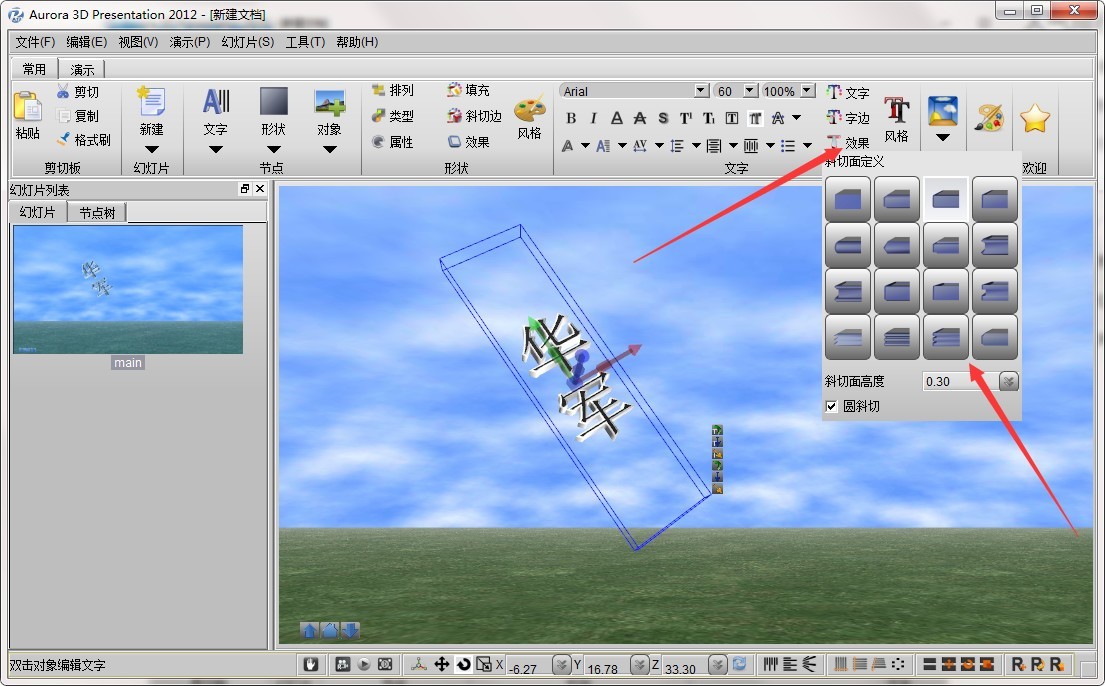Open the Arial font family dropdown
Viewport: 1105px width, 686px height.
tap(700, 90)
